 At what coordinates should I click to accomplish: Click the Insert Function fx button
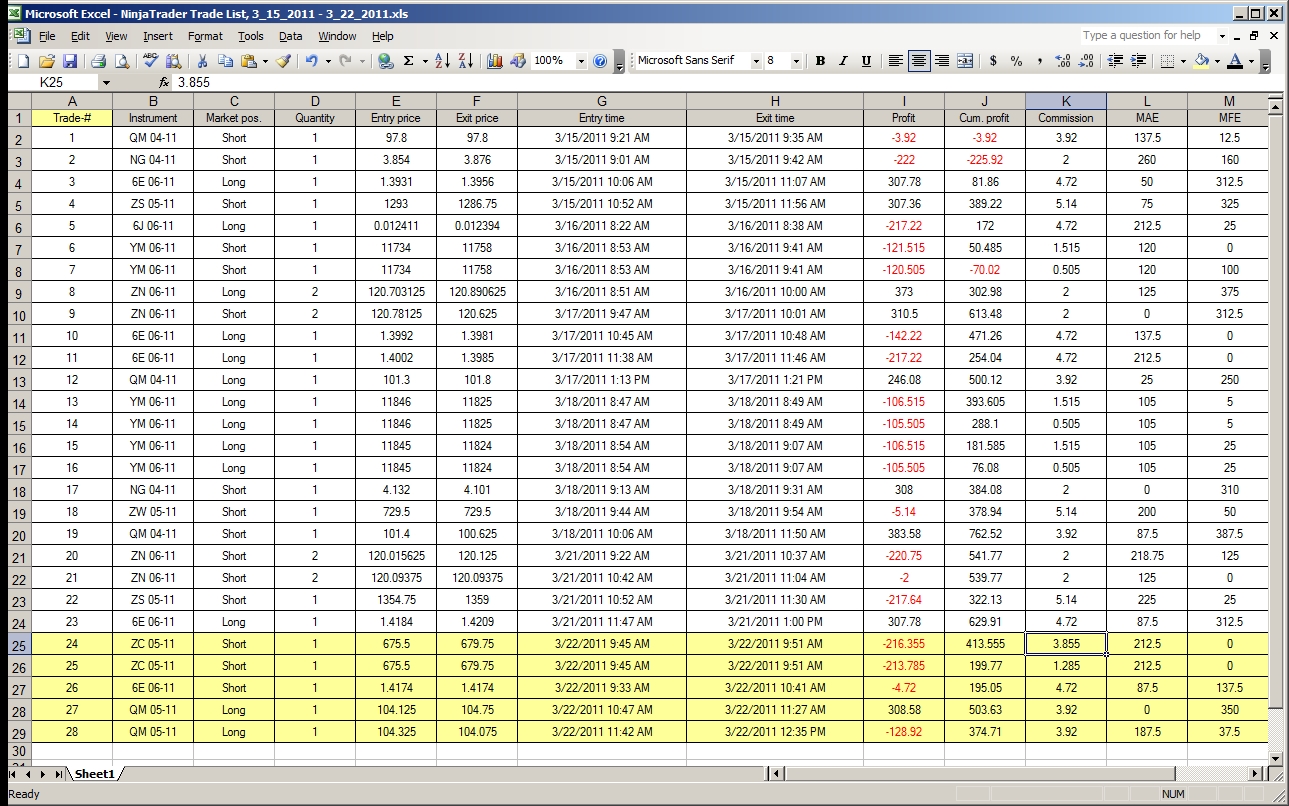(x=164, y=82)
